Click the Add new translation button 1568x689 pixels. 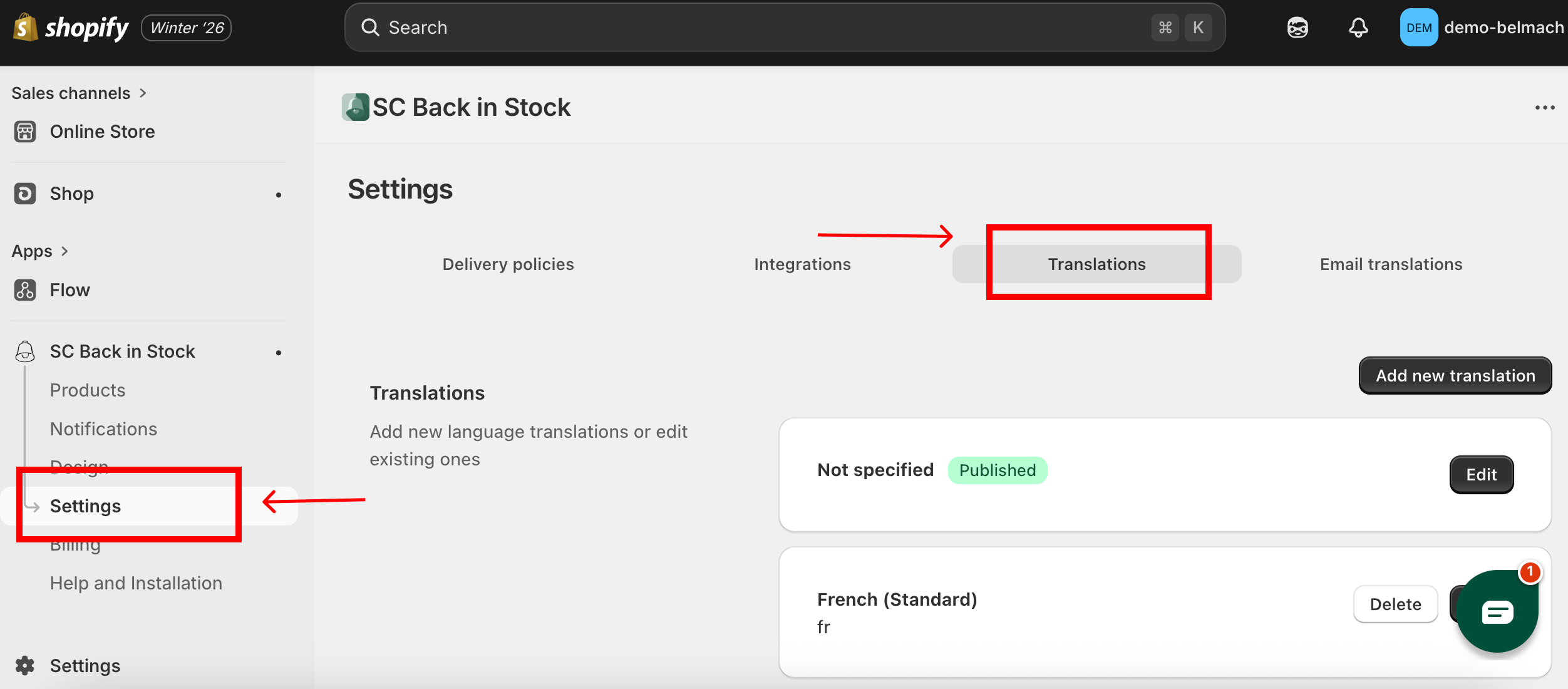1455,376
